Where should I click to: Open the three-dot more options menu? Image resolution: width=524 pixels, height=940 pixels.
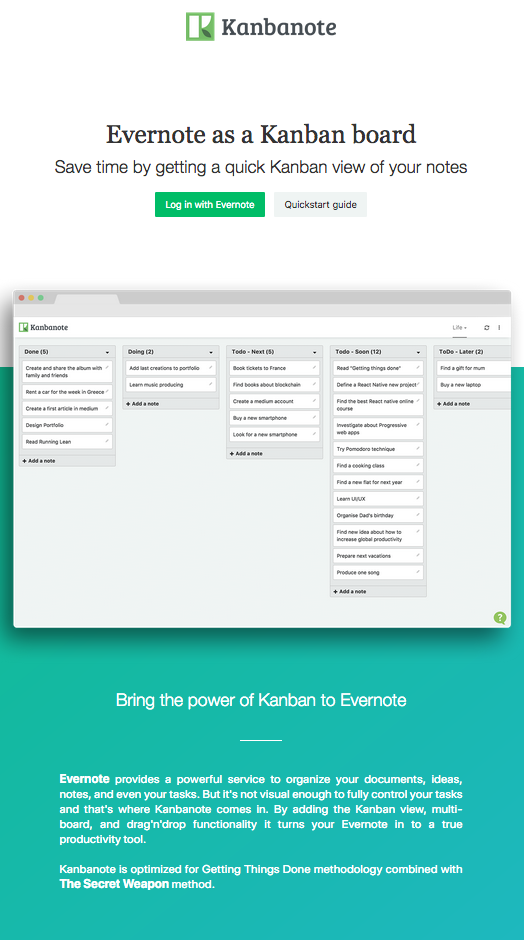pos(499,327)
